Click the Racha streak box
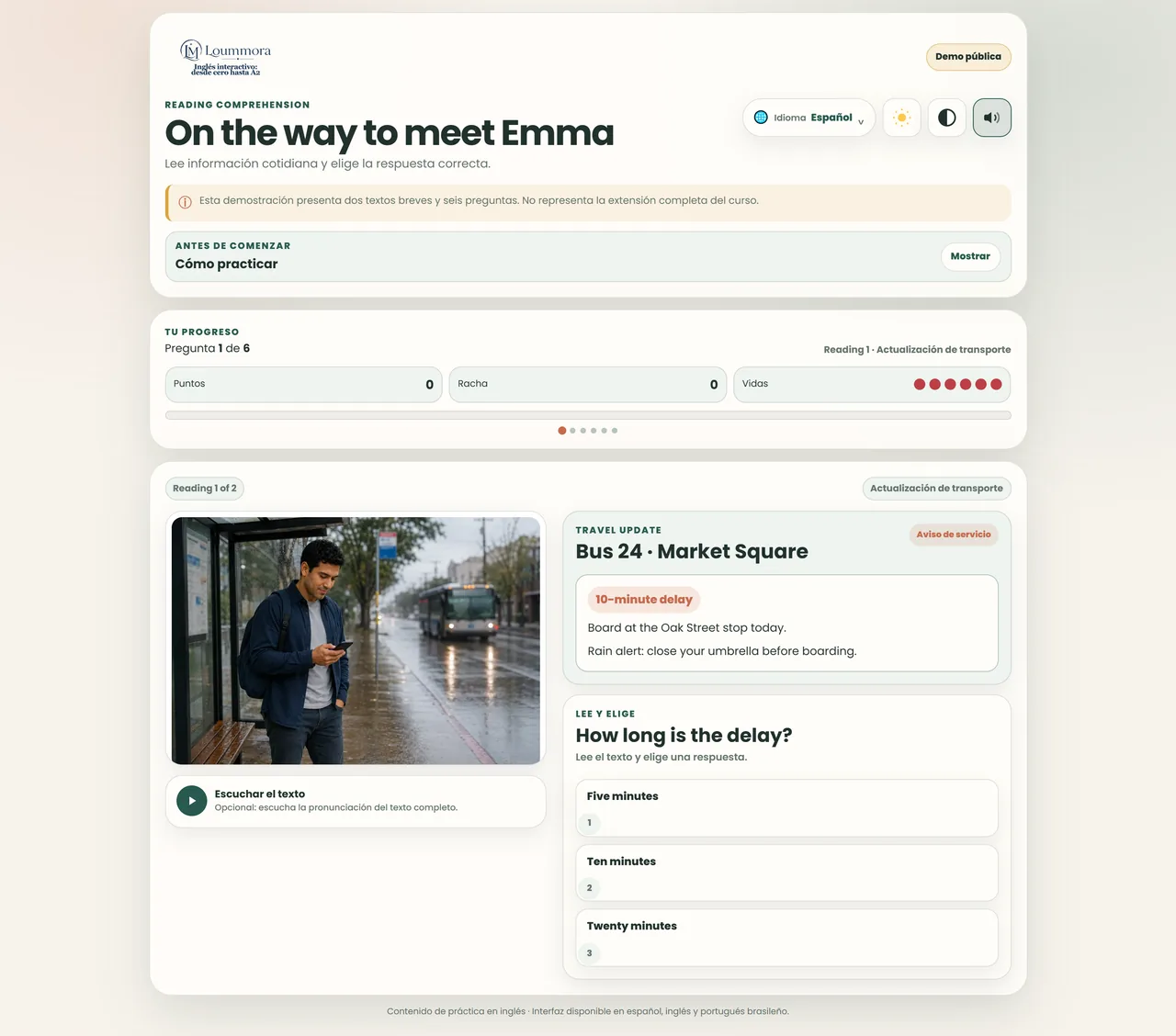The height and width of the screenshot is (1036, 1176). pyautogui.click(x=588, y=385)
